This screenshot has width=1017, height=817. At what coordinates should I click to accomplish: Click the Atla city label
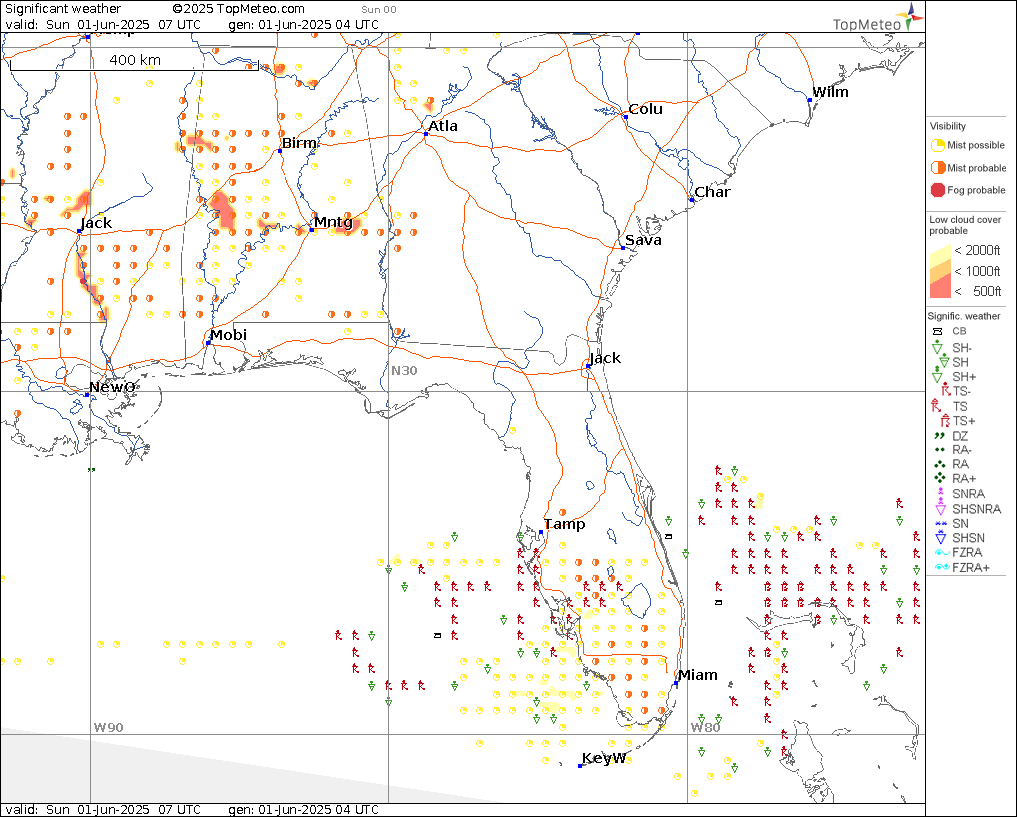pyautogui.click(x=443, y=126)
